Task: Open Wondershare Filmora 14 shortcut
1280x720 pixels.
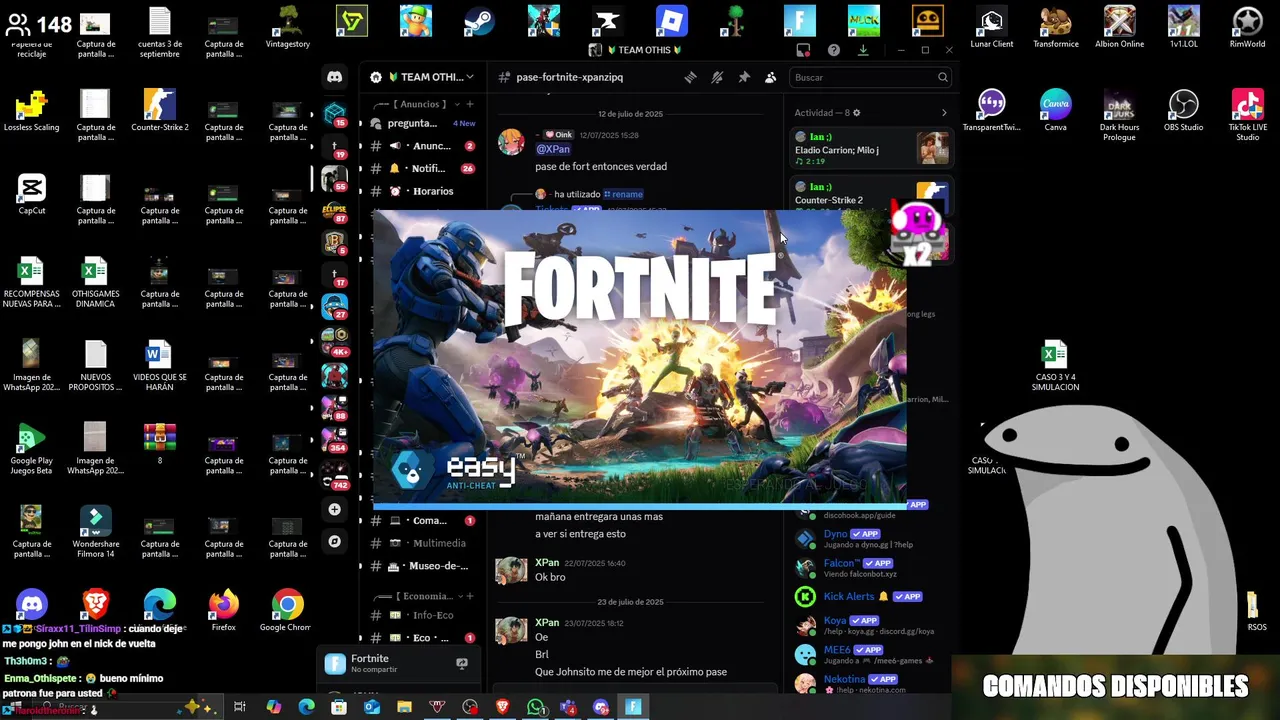Action: point(96,531)
